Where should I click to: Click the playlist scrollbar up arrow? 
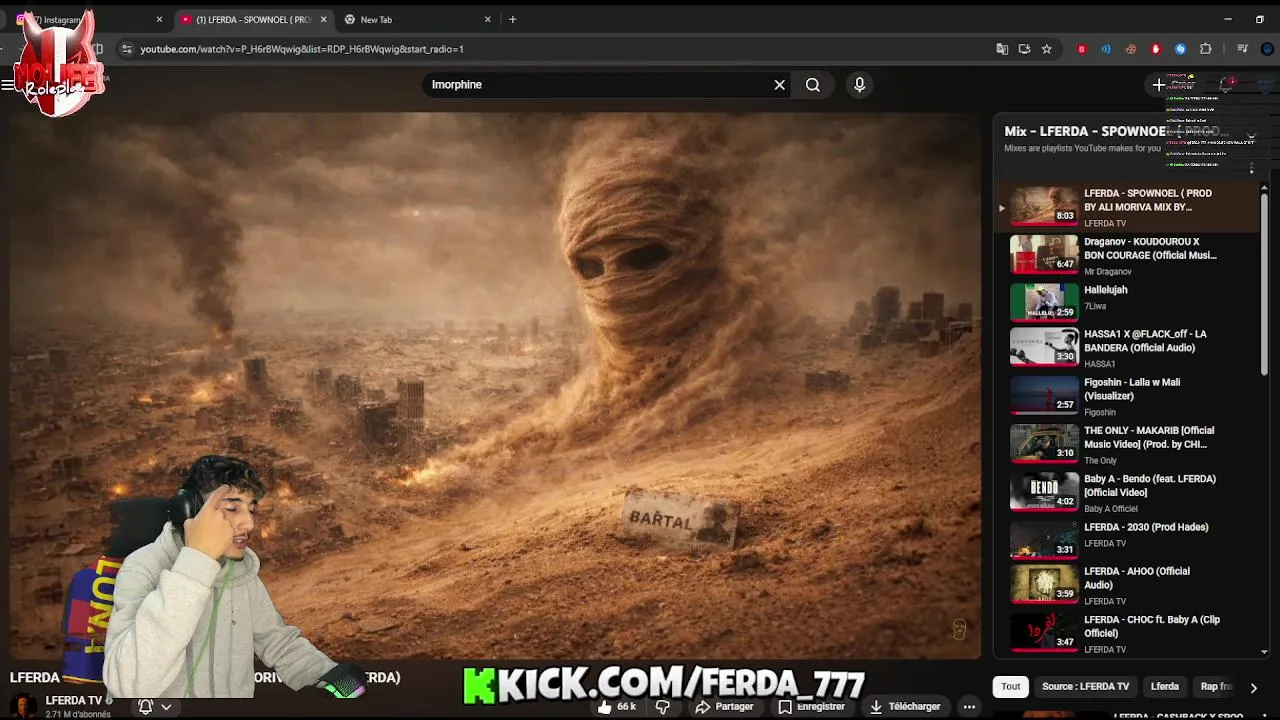[1264, 188]
